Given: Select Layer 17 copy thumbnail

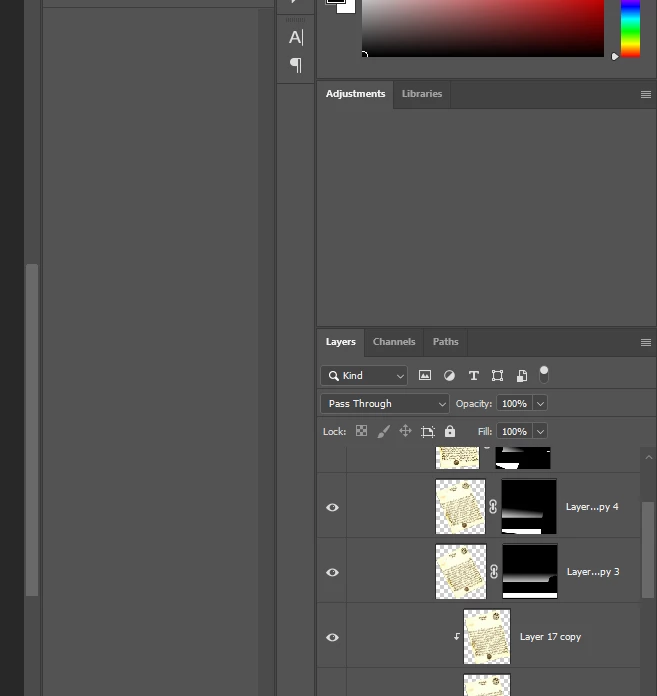Looking at the screenshot, I should click(487, 637).
